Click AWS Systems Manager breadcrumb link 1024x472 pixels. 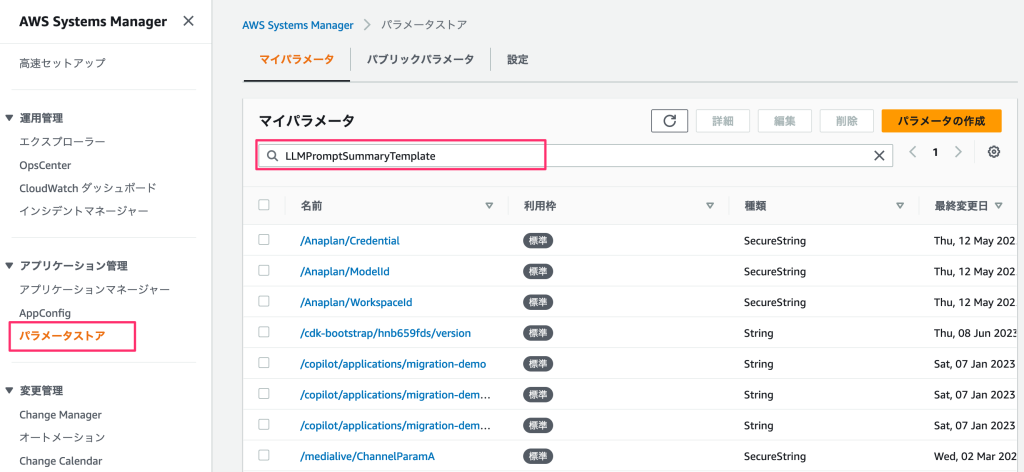298,25
